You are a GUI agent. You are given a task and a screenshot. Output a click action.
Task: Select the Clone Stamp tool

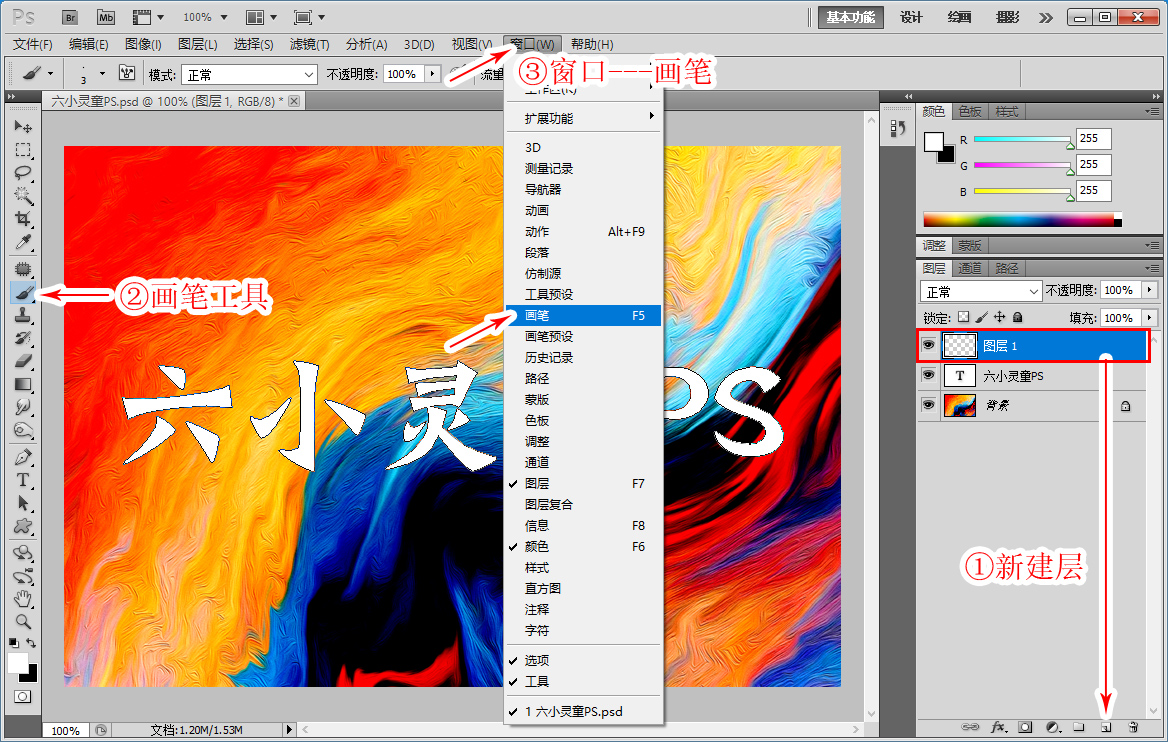point(23,315)
